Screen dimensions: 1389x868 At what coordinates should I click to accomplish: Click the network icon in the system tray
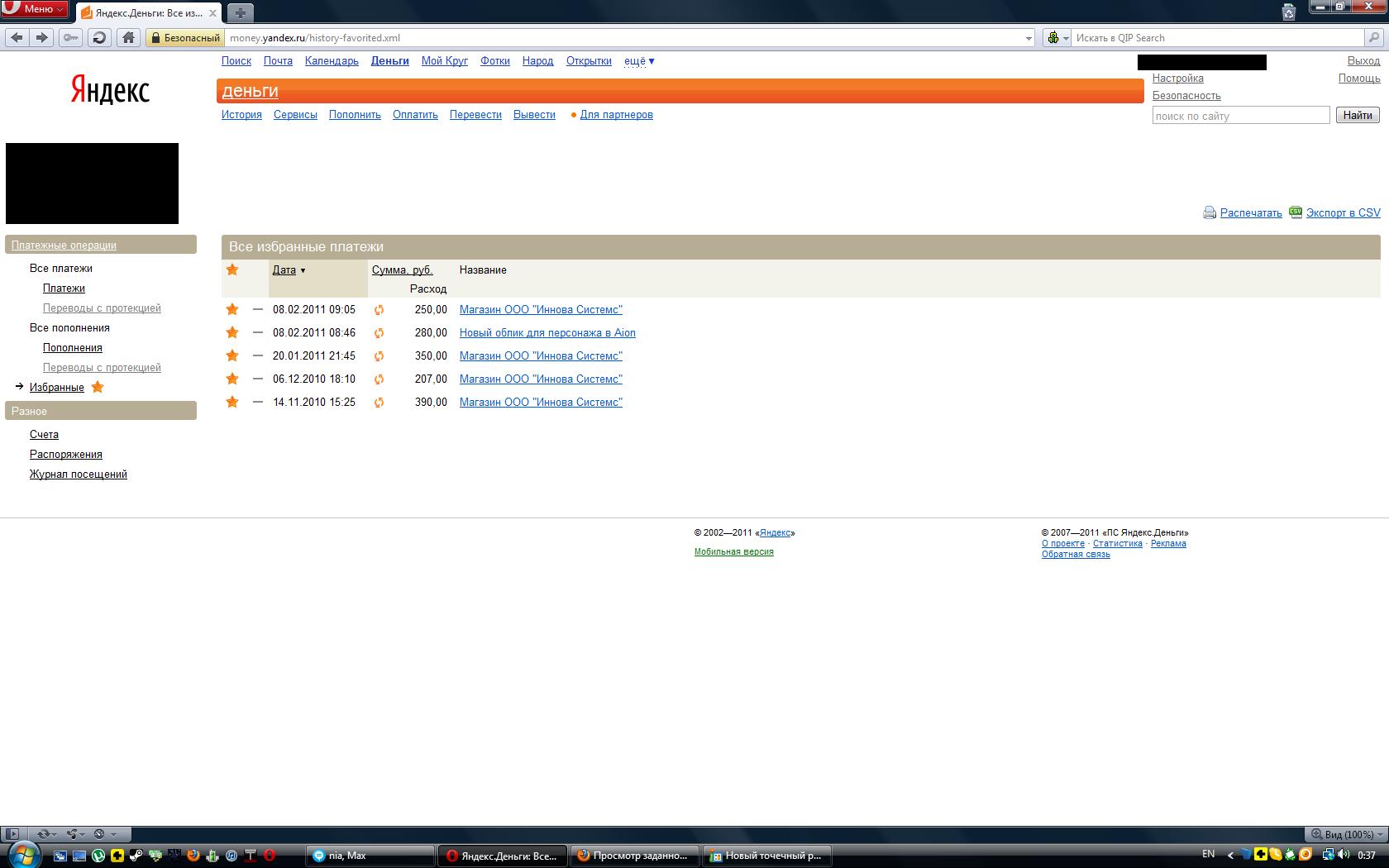coord(1327,855)
